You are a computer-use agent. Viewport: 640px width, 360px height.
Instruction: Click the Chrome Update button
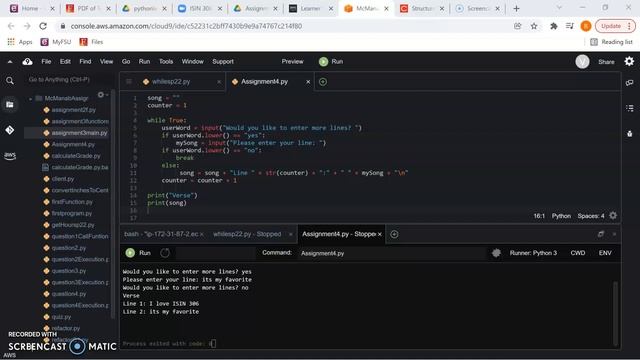click(615, 26)
